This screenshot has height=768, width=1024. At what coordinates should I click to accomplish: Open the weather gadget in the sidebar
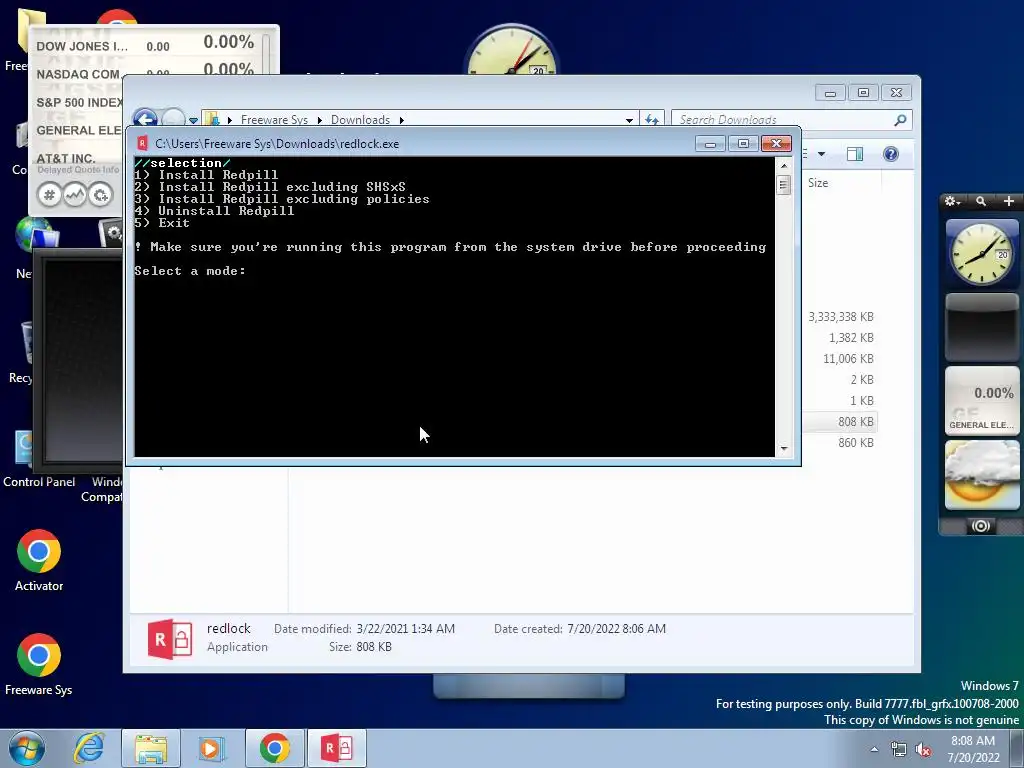tap(982, 475)
